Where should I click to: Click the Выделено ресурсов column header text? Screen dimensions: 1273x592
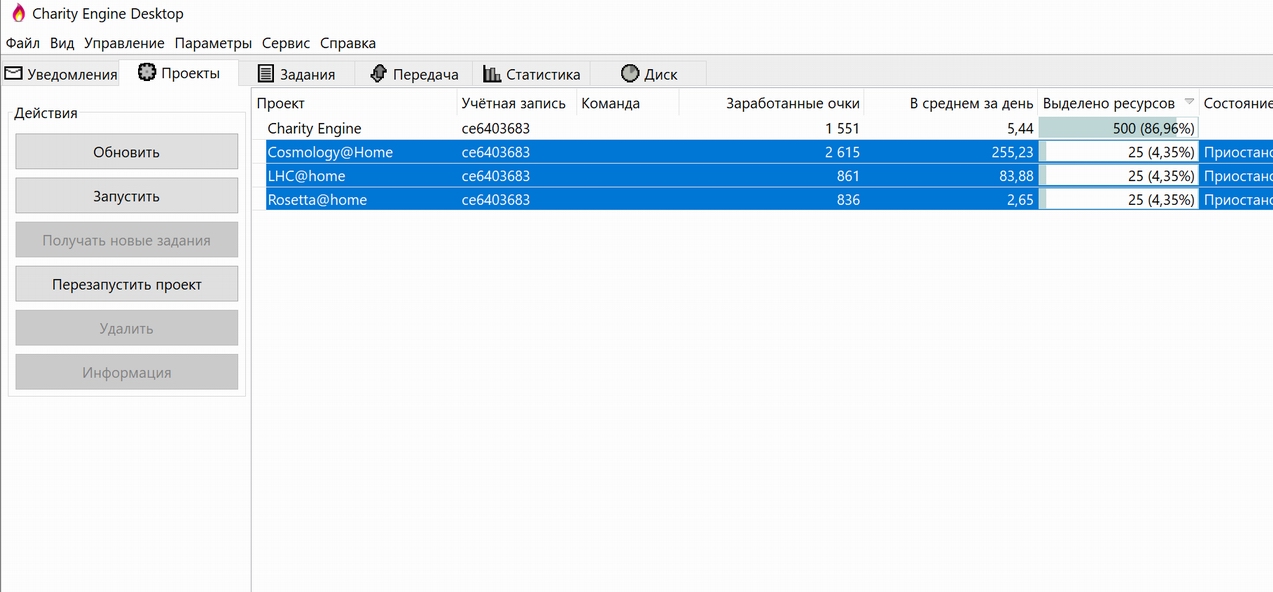(x=1109, y=103)
